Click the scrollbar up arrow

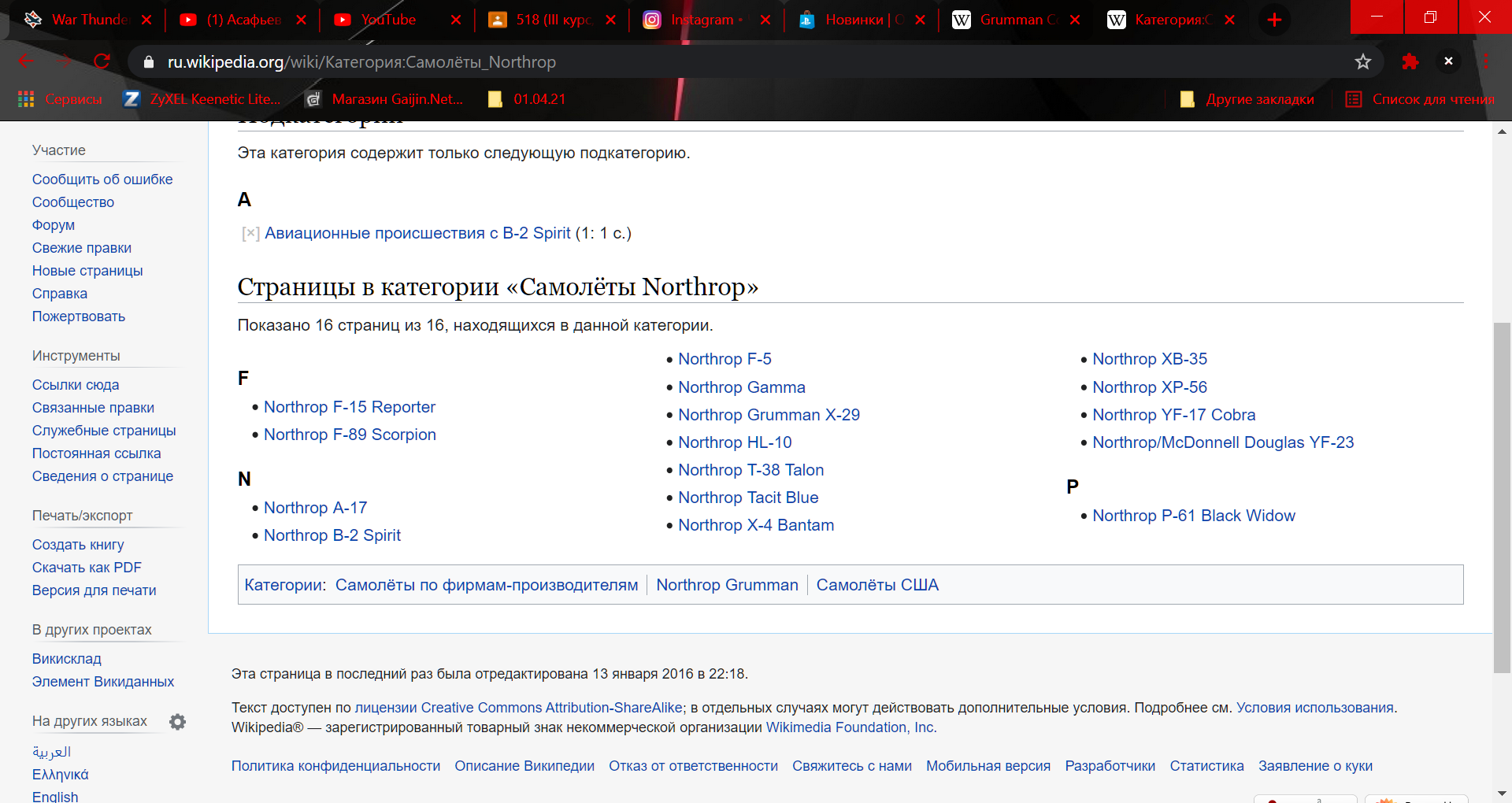(1502, 131)
